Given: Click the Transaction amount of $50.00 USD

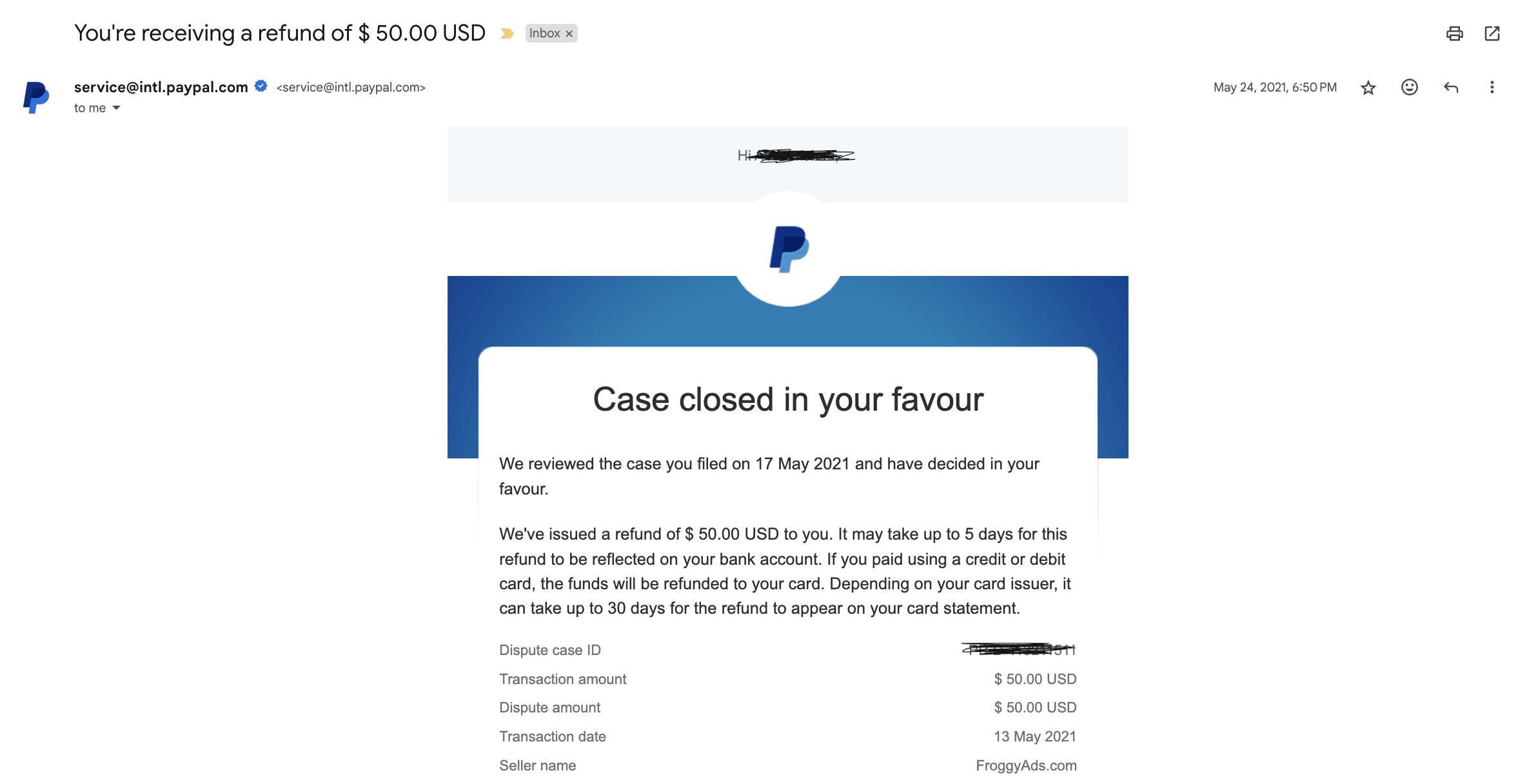Looking at the screenshot, I should 1034,679.
